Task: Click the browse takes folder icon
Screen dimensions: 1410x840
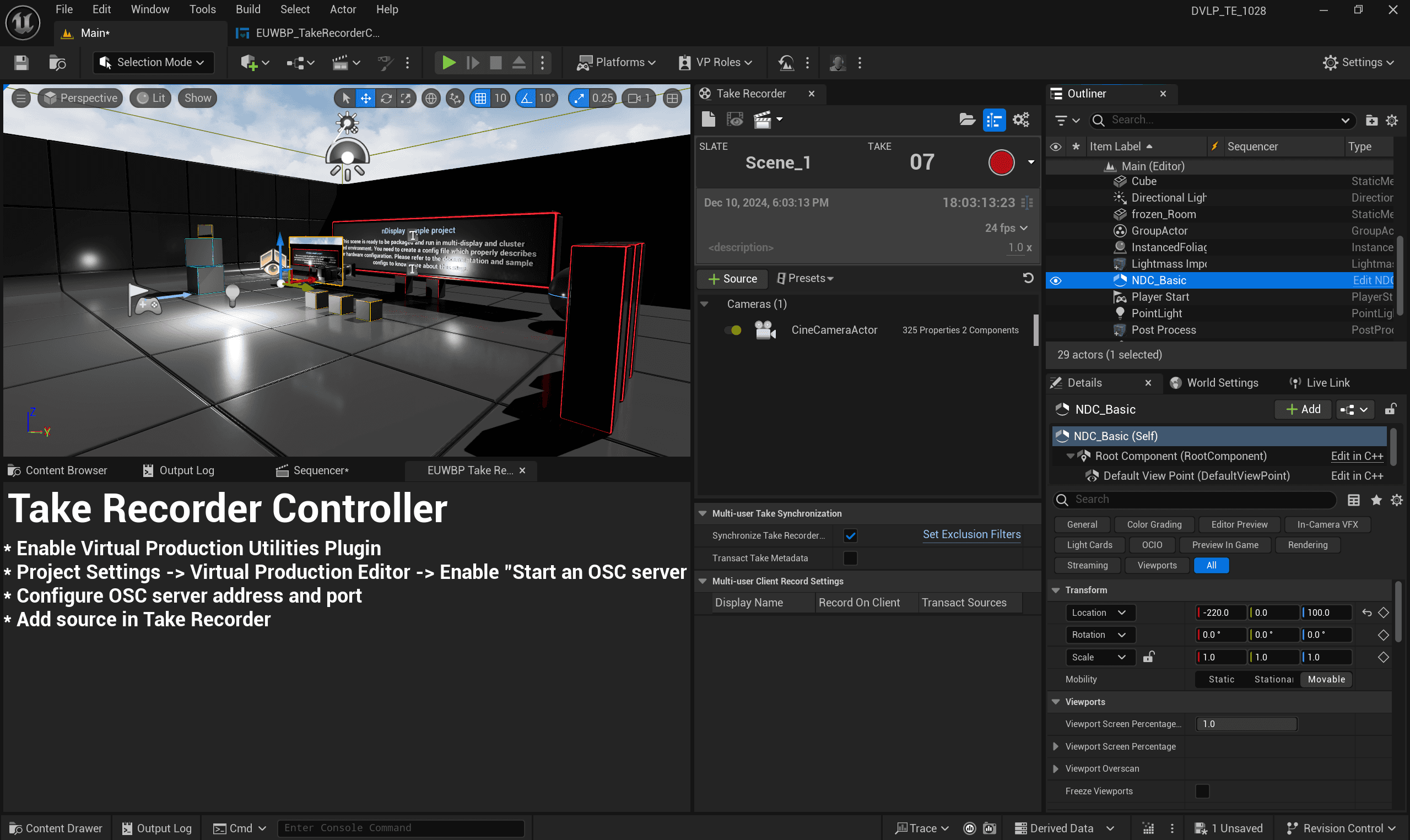Action: click(x=967, y=120)
